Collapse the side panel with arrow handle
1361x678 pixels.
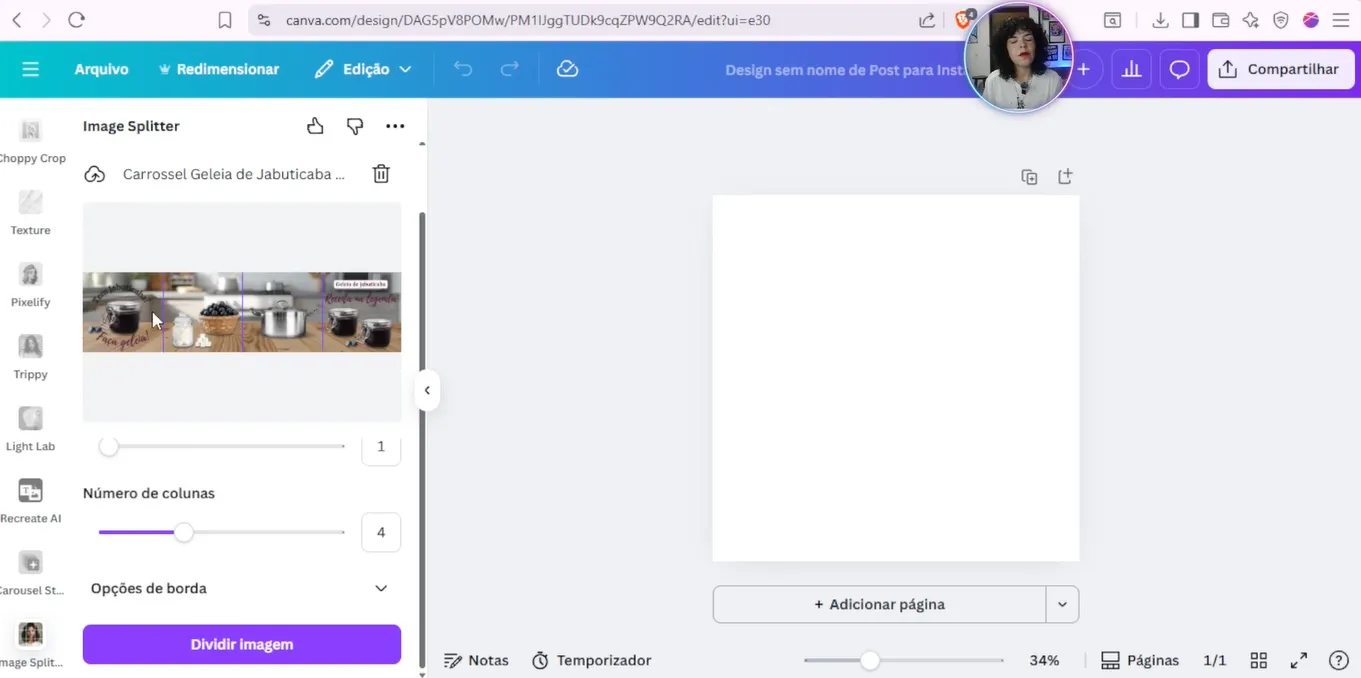pyautogui.click(x=427, y=390)
